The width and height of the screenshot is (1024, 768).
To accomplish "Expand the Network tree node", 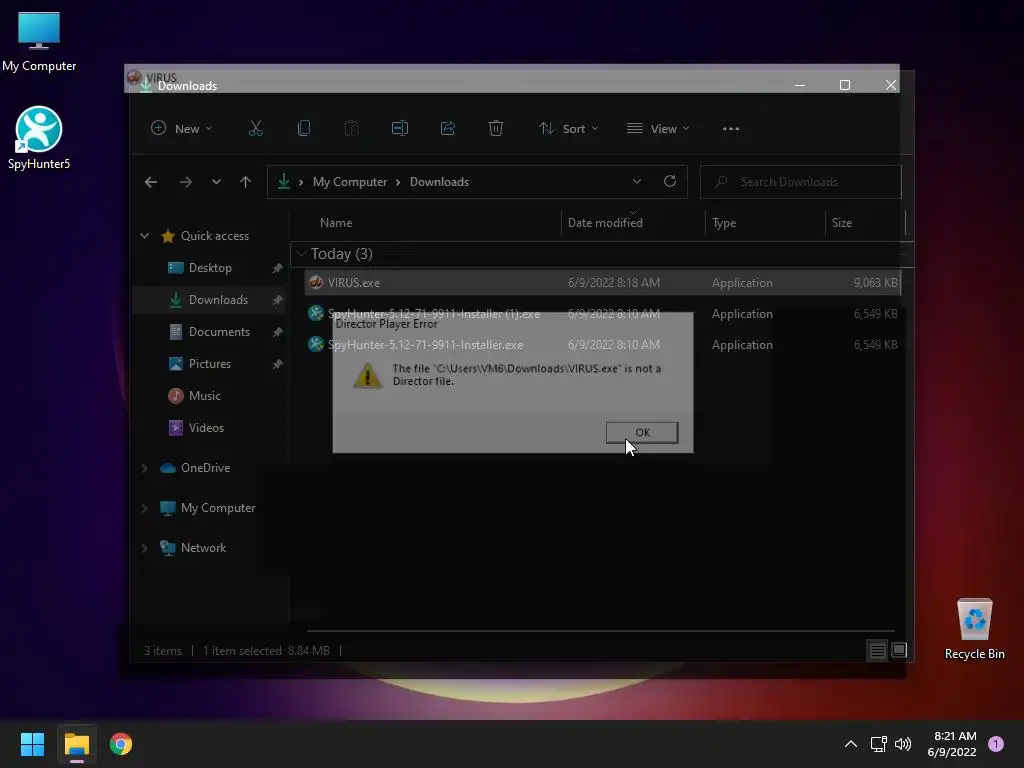I will coord(144,548).
